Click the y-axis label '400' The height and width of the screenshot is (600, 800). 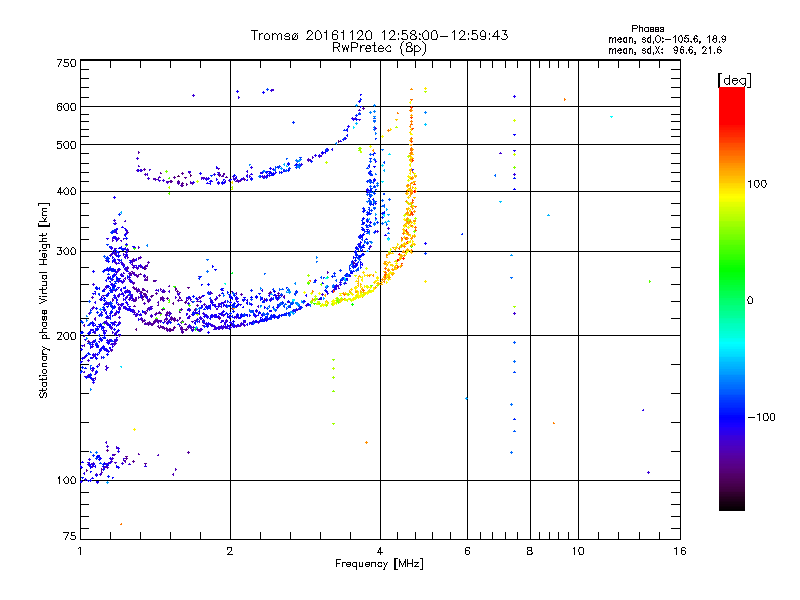(x=66, y=191)
